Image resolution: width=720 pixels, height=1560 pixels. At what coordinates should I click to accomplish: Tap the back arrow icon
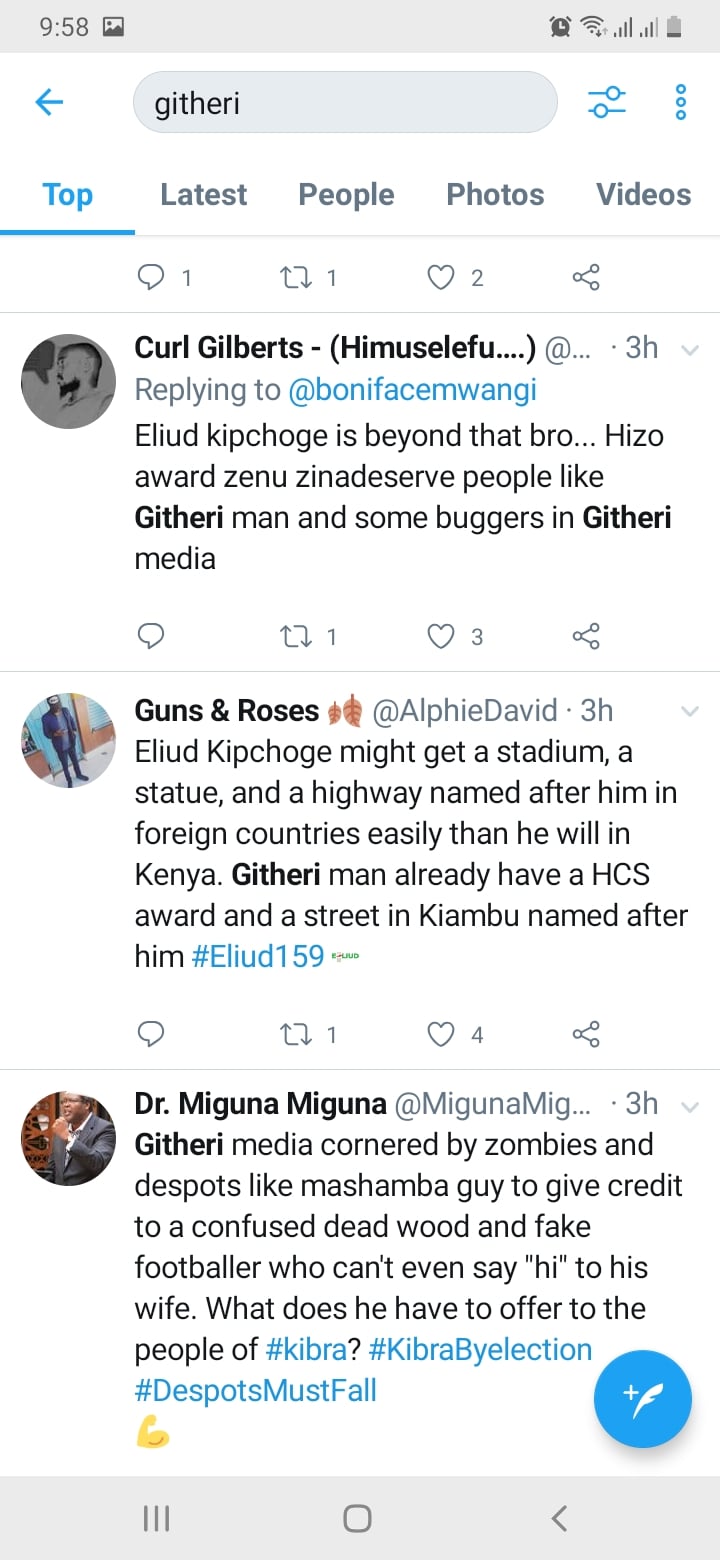pos(49,102)
